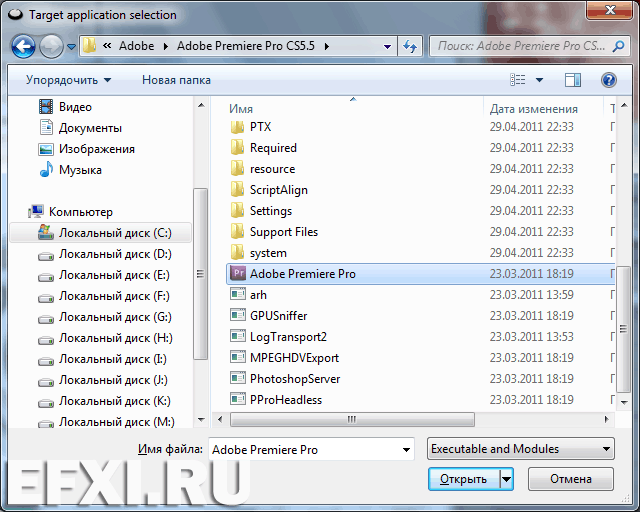Screen dimensions: 640x512
Task: Click the ScriptAlign folder icon
Action: pos(237,190)
